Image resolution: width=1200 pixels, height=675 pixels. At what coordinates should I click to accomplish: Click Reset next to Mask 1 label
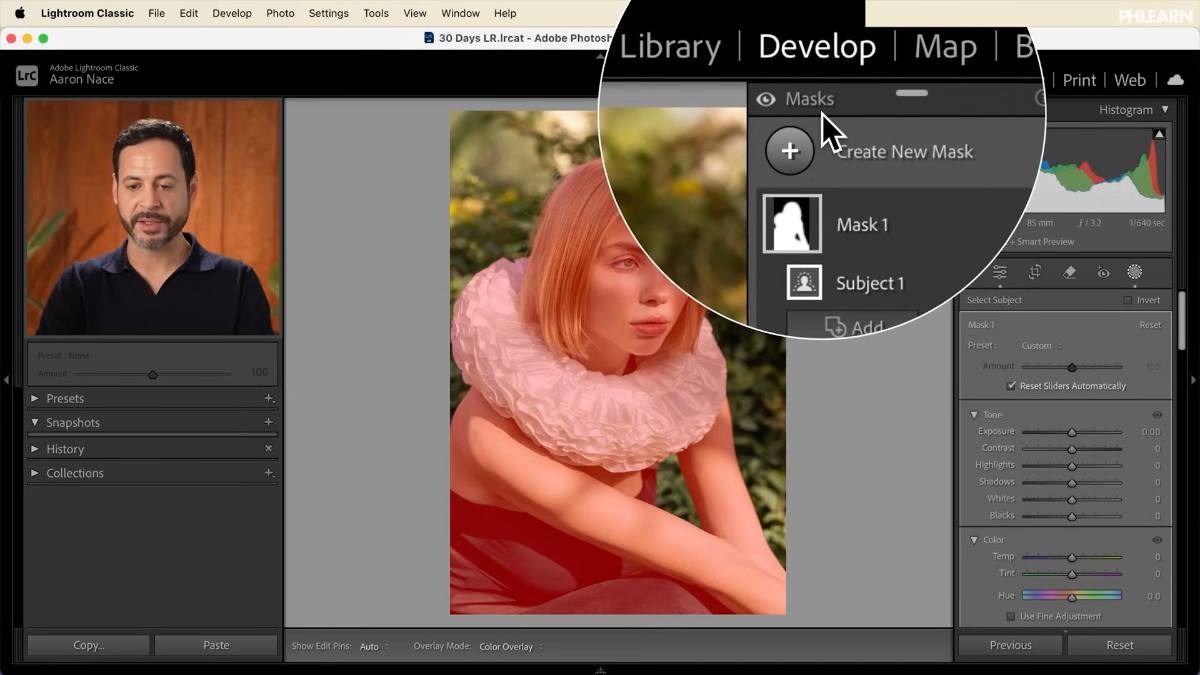point(1150,325)
